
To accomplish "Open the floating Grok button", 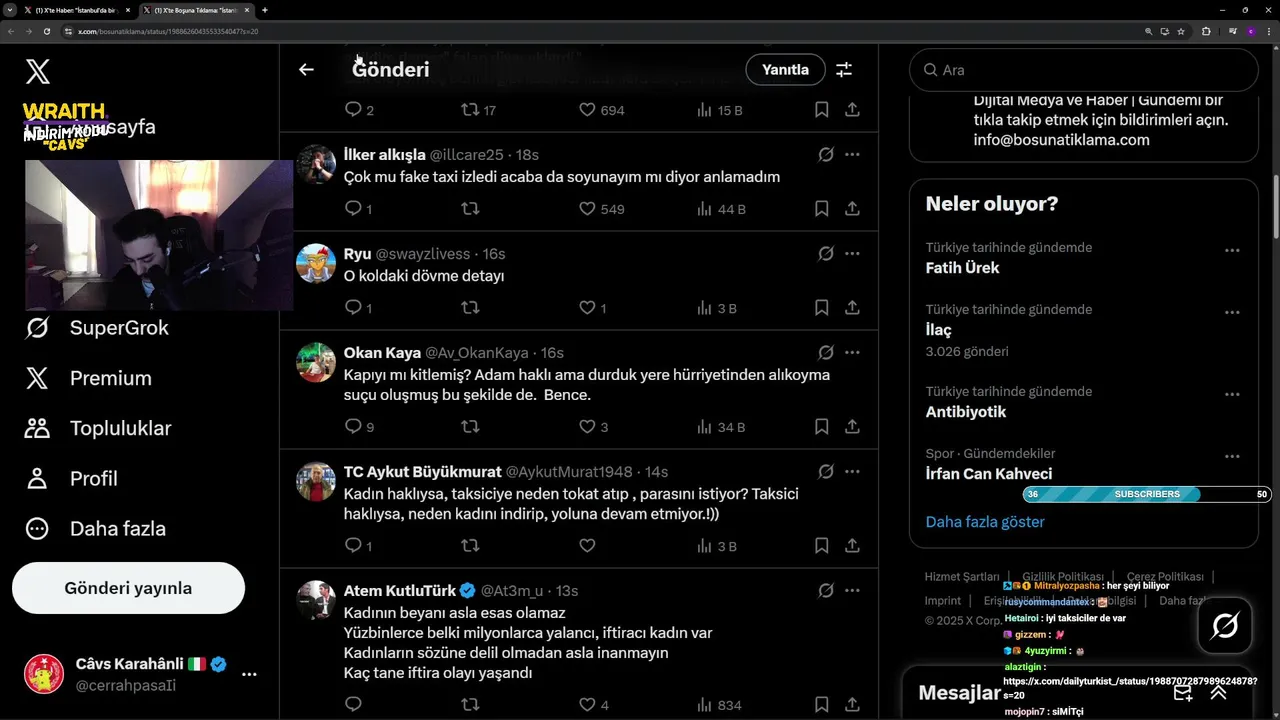I will (1225, 626).
